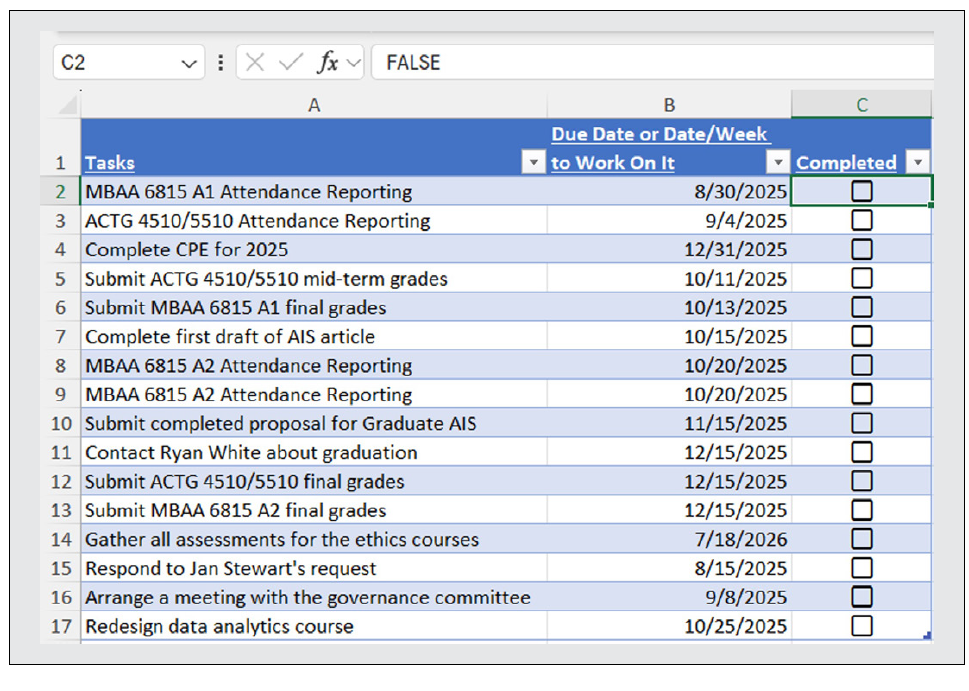The height and width of the screenshot is (691, 969).
Task: Select column C header
Action: [x=861, y=105]
